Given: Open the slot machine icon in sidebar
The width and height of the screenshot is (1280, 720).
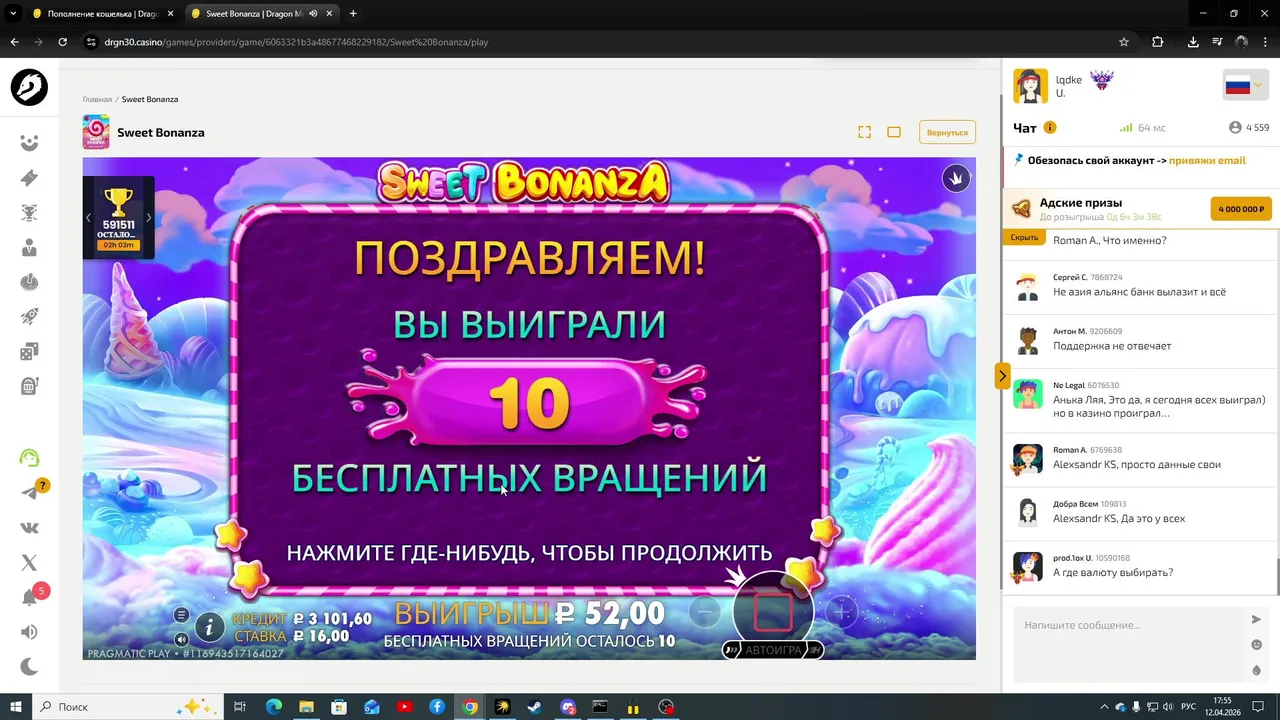Looking at the screenshot, I should (29, 386).
